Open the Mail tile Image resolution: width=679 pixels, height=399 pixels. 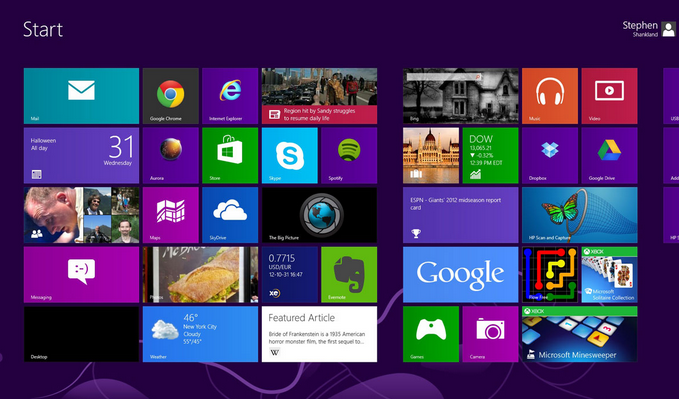click(81, 96)
